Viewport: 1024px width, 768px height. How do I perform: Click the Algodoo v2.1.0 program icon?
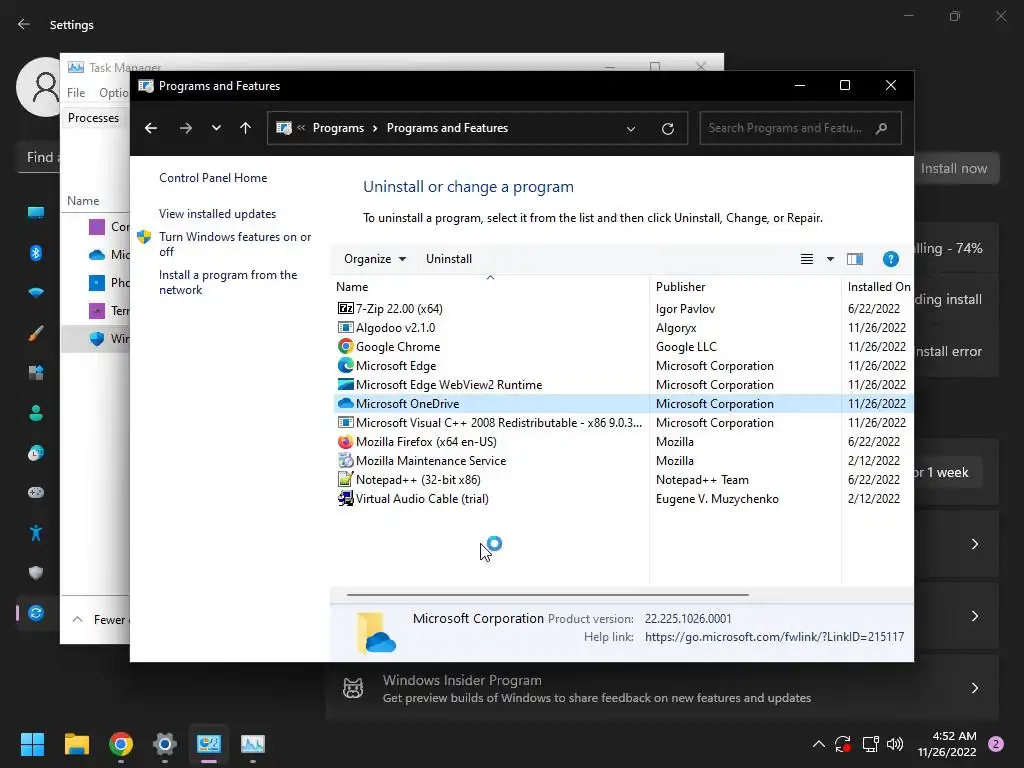click(345, 327)
